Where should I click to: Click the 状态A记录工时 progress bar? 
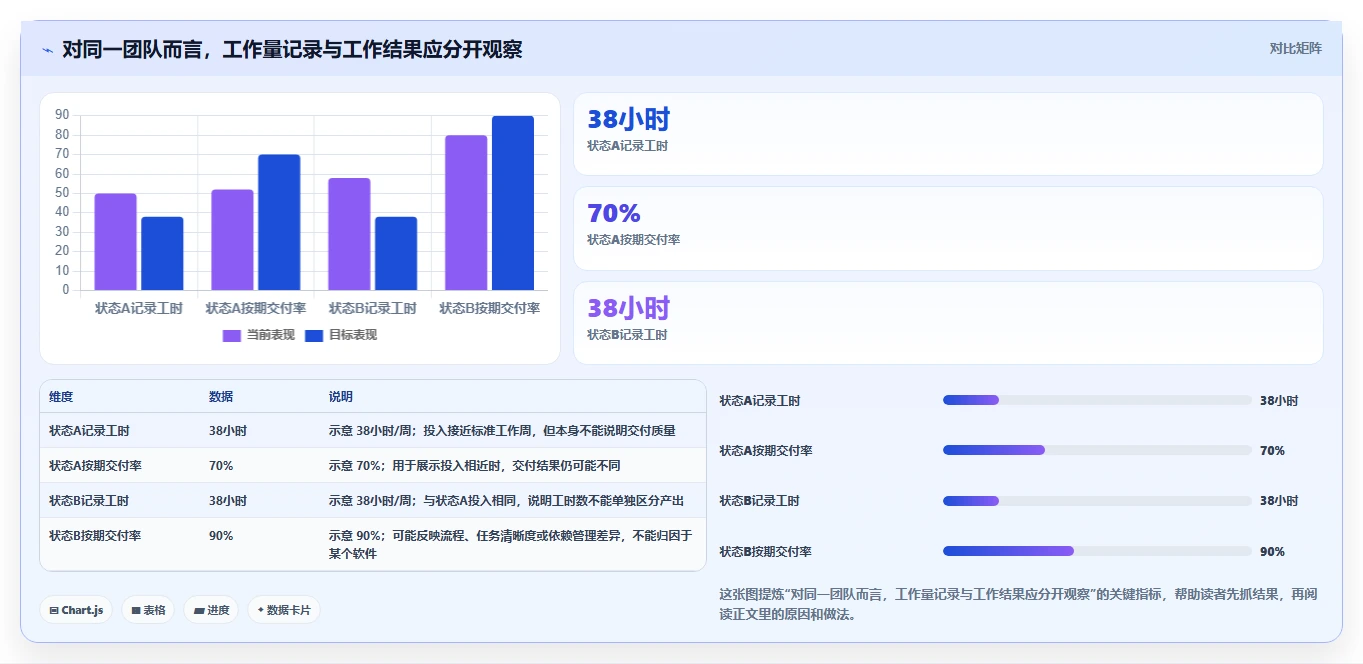1097,400
